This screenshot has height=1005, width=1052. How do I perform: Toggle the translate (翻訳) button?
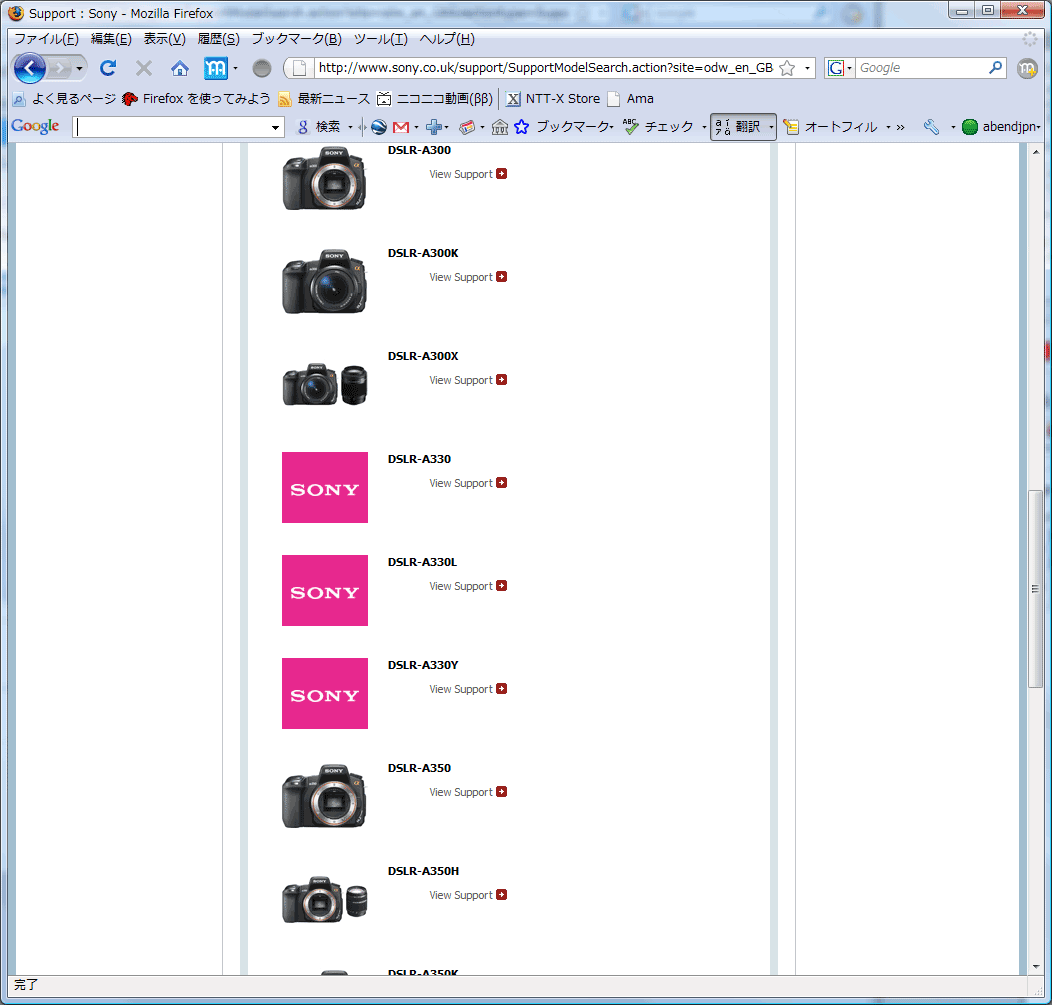(738, 126)
